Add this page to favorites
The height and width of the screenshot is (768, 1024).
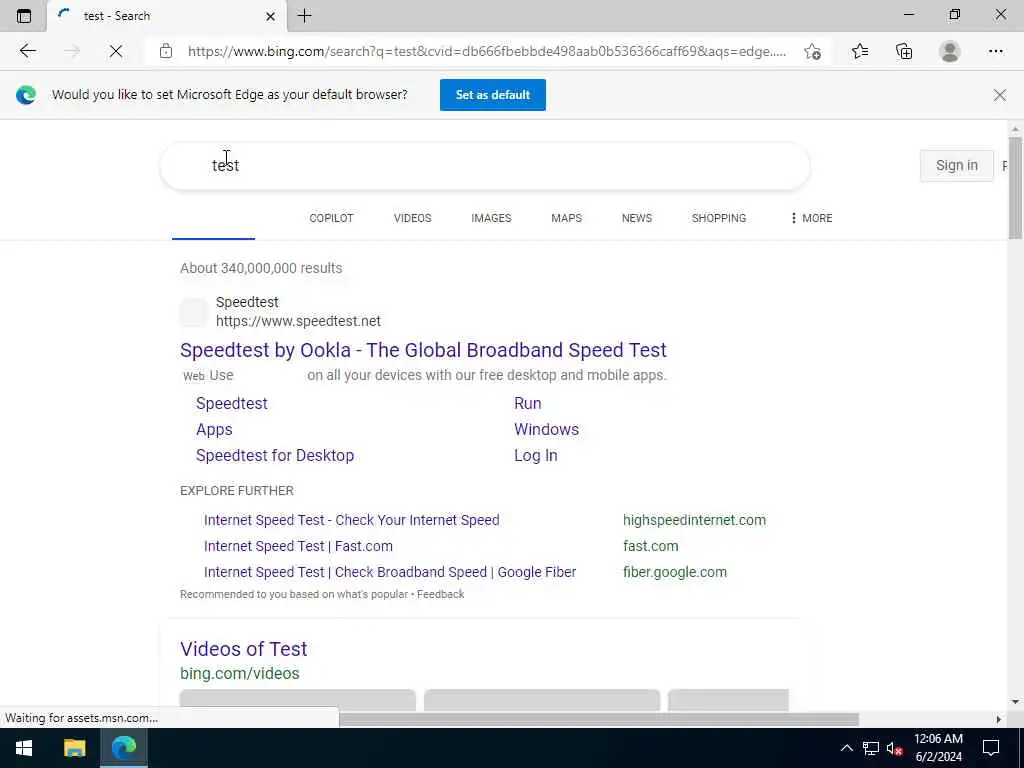coord(812,51)
